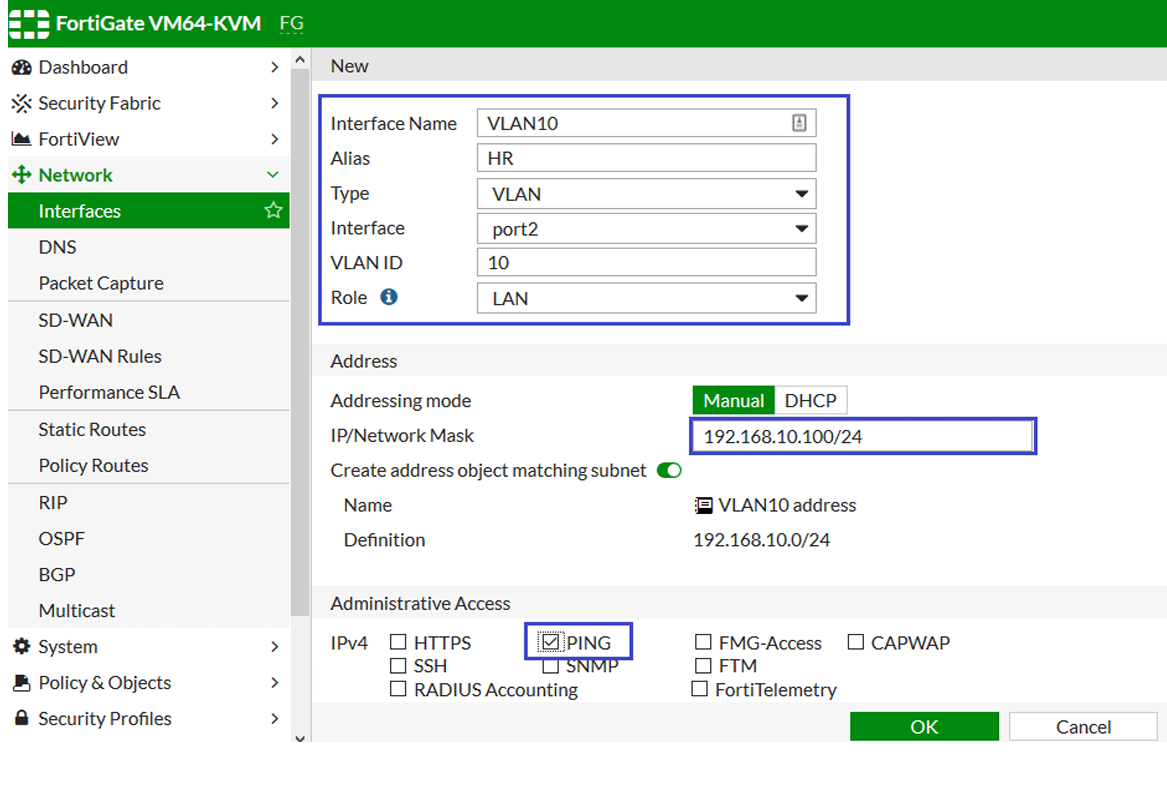This screenshot has height=796, width=1167.
Task: Expand the System menu chevron
Action: click(274, 646)
